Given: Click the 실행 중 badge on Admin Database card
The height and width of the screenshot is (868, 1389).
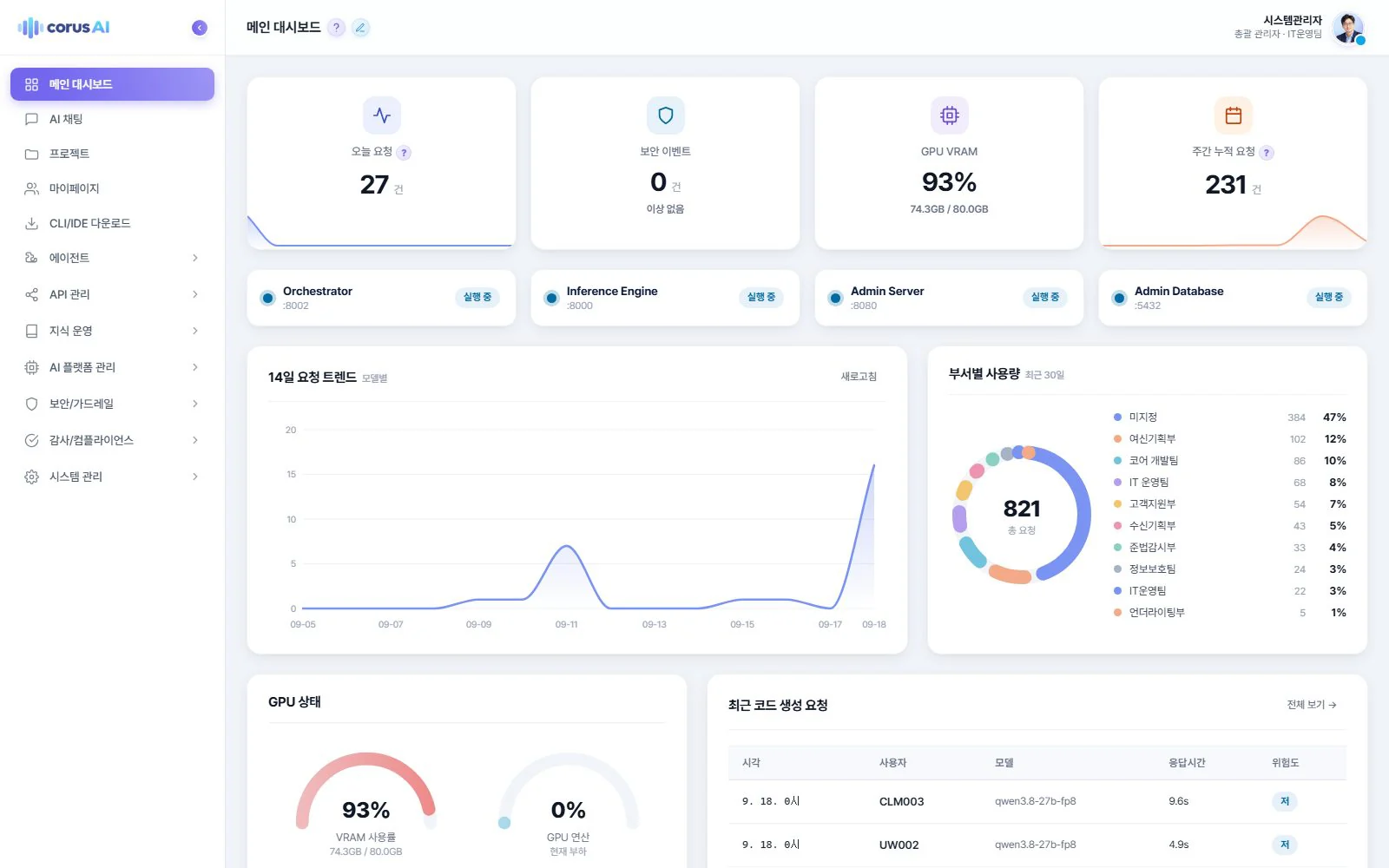Looking at the screenshot, I should click(1329, 297).
